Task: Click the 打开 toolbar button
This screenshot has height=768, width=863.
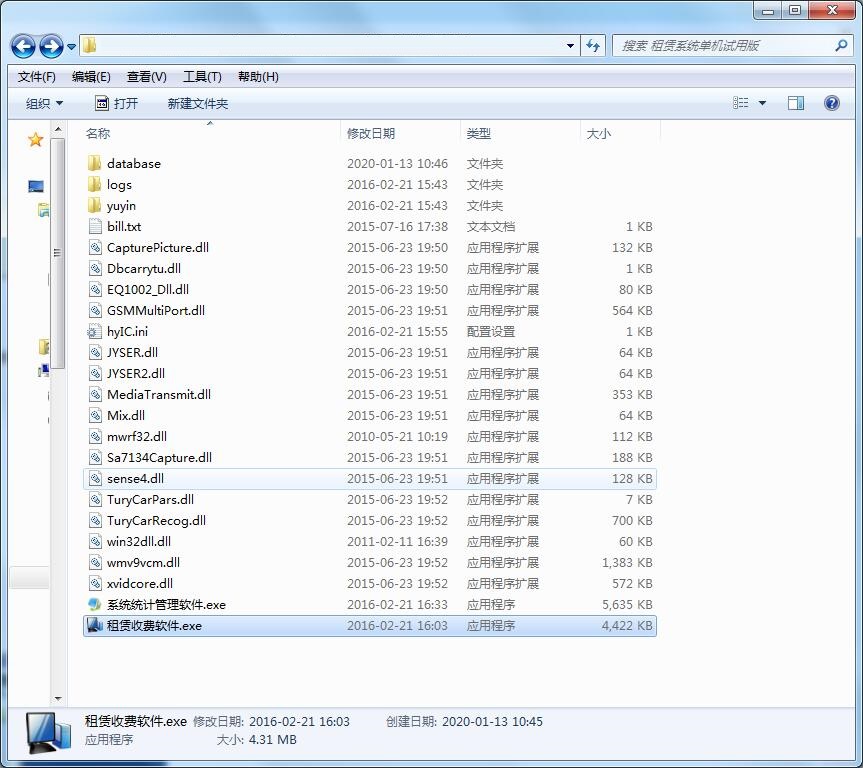Action: pos(117,104)
